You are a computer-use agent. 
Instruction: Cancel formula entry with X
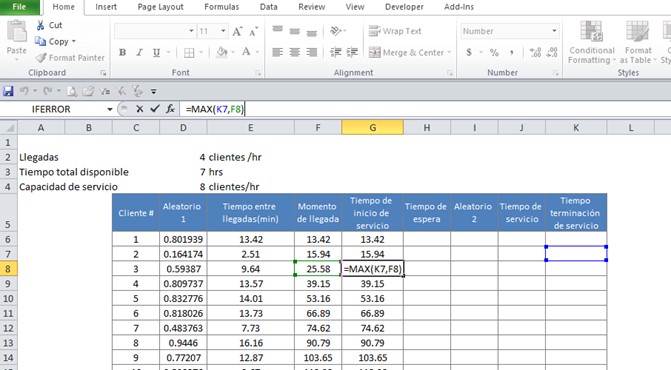(x=140, y=109)
